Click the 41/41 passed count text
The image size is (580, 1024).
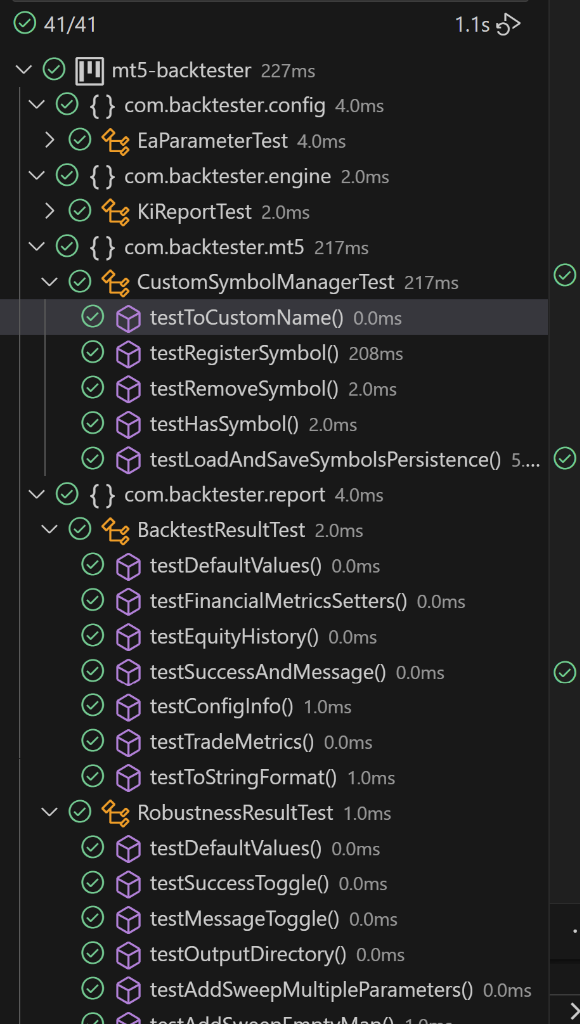[70, 25]
